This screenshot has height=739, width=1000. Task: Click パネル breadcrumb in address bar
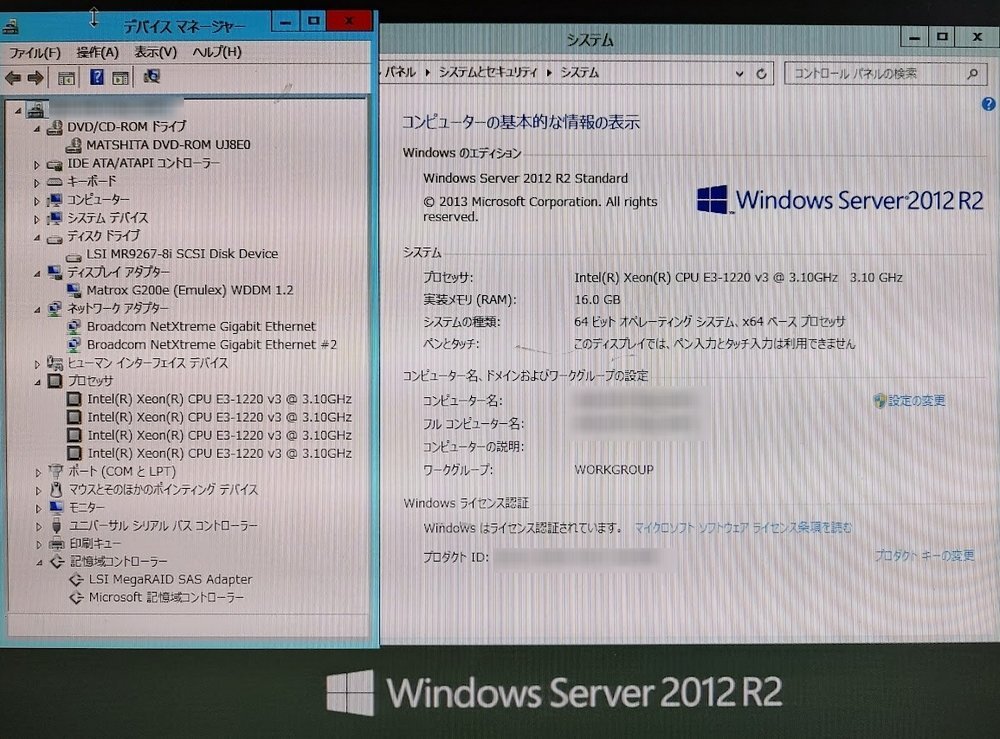pos(401,73)
